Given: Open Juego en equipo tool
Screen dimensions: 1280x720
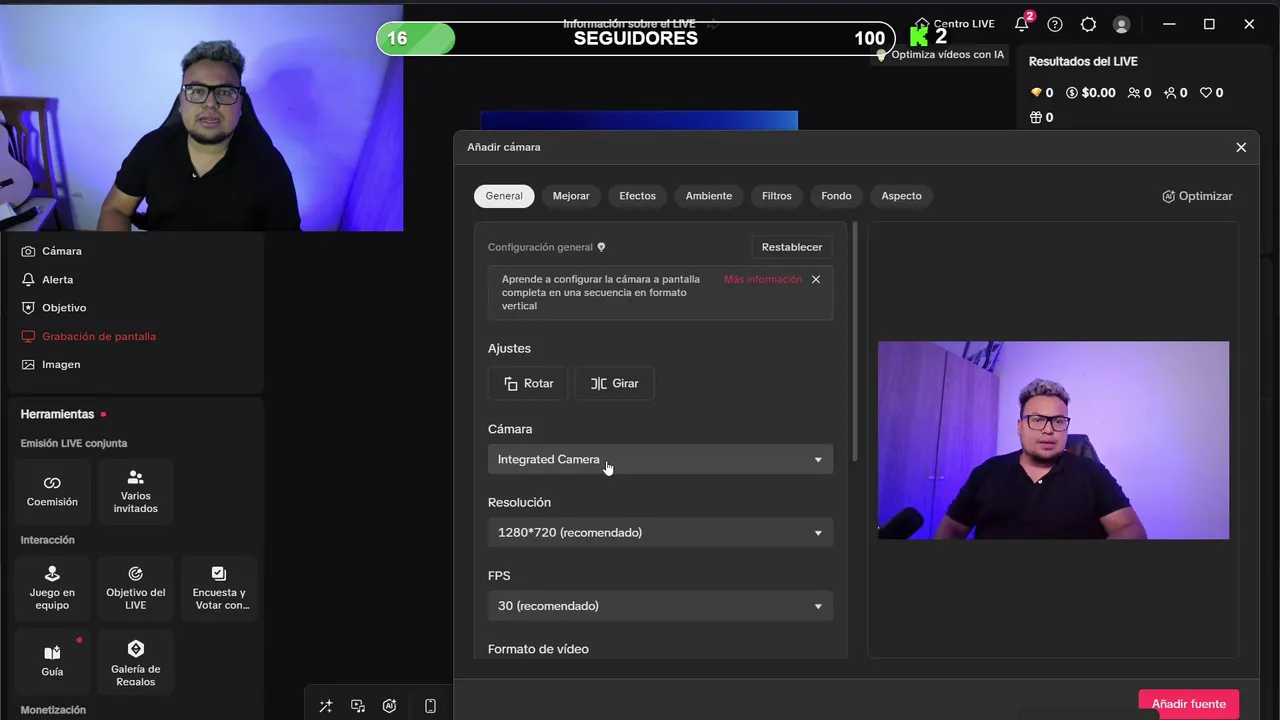Looking at the screenshot, I should tap(52, 588).
